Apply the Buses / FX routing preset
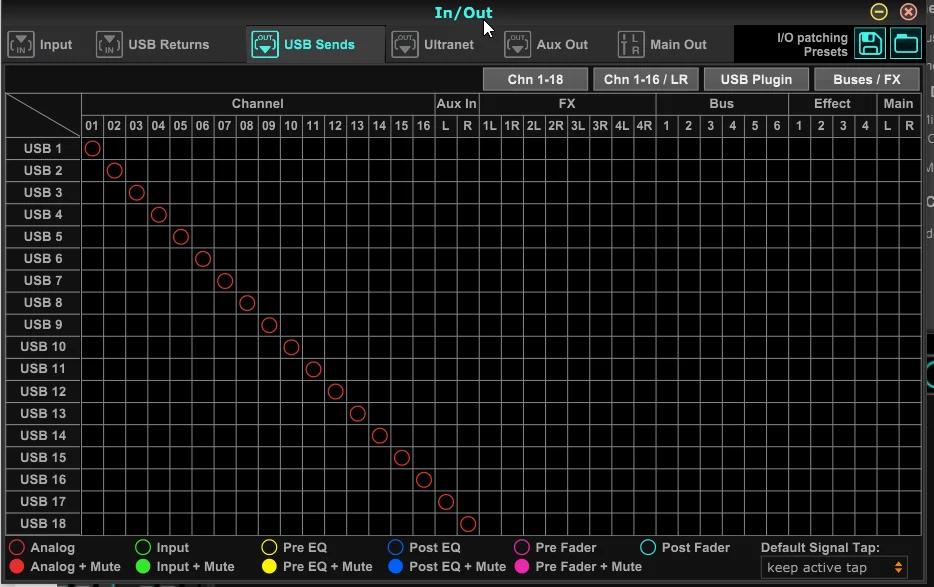The width and height of the screenshot is (934, 587). tap(866, 79)
